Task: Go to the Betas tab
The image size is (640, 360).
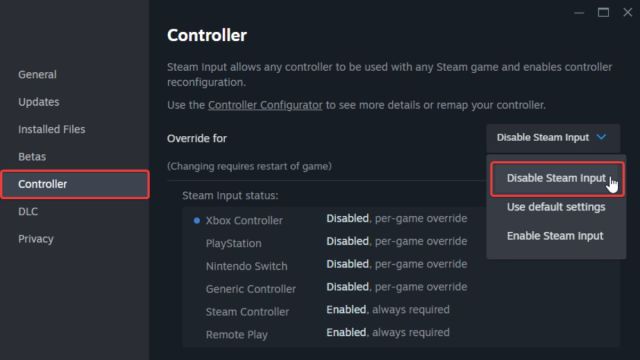Action: [x=32, y=157]
